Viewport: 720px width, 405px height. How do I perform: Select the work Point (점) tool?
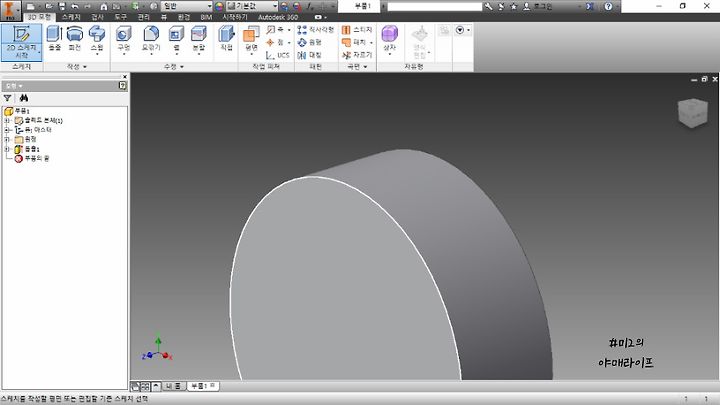(277, 42)
